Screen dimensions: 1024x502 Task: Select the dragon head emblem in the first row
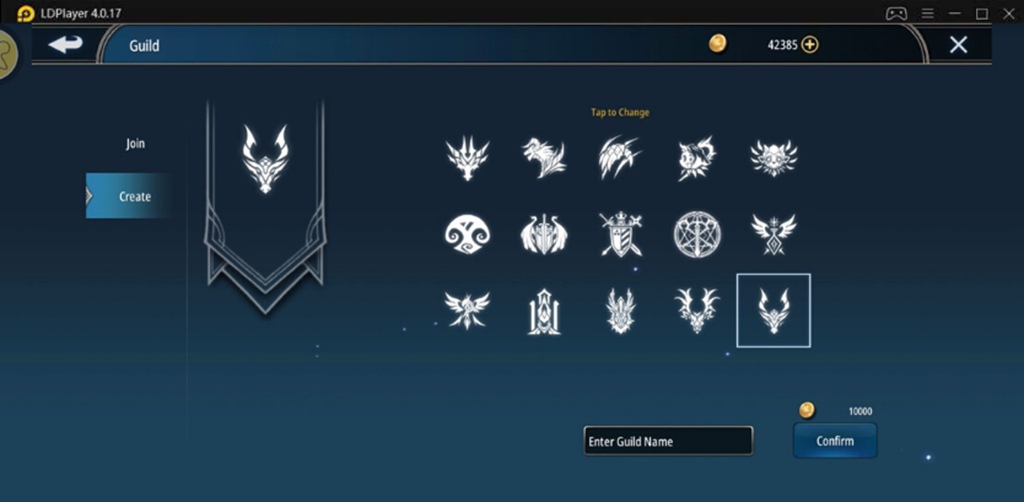click(467, 158)
